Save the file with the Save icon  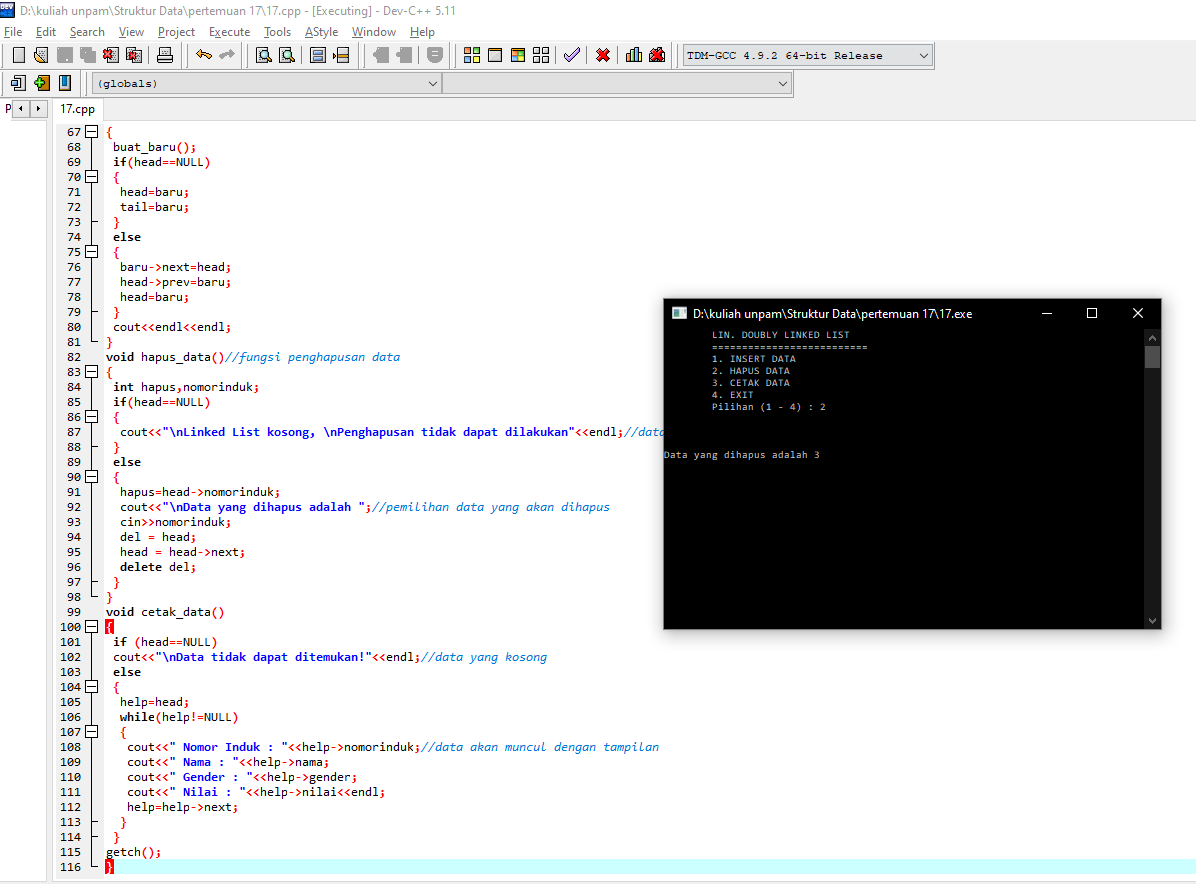point(65,55)
